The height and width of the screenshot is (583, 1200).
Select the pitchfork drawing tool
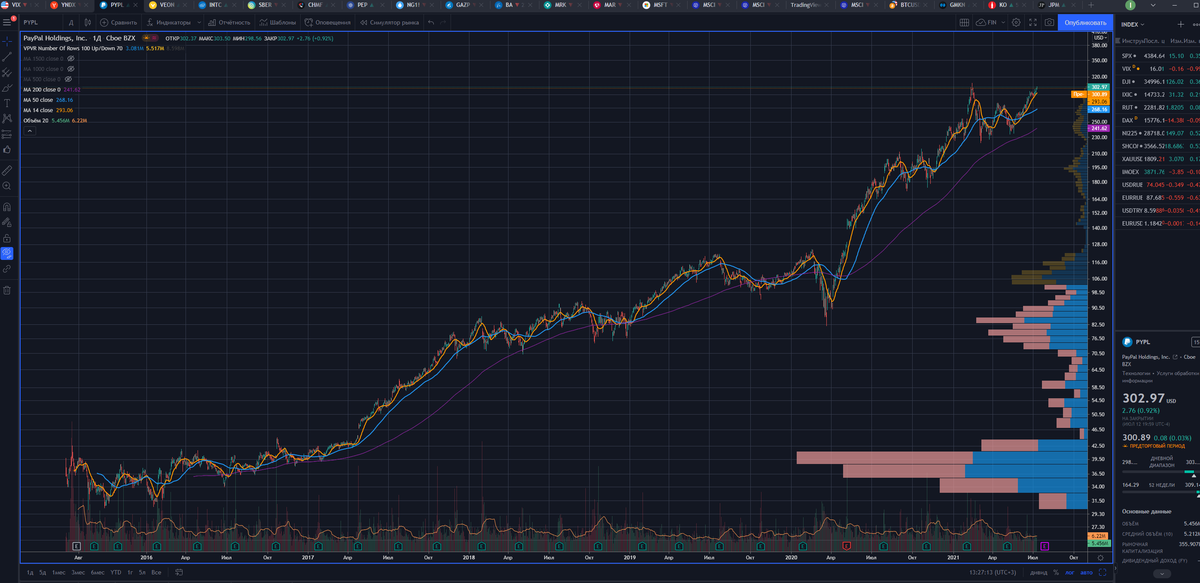[7, 72]
